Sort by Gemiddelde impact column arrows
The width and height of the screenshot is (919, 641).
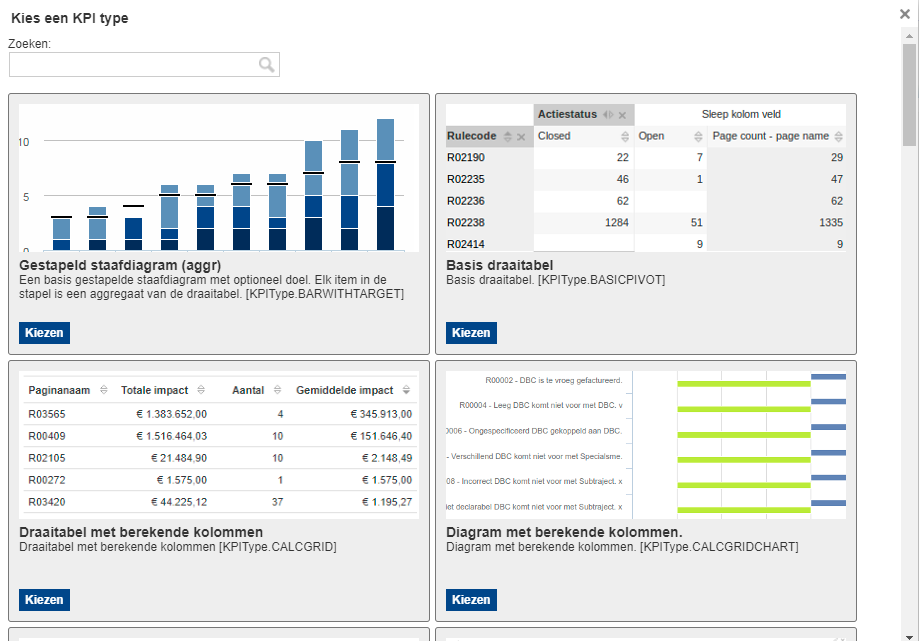point(407,390)
